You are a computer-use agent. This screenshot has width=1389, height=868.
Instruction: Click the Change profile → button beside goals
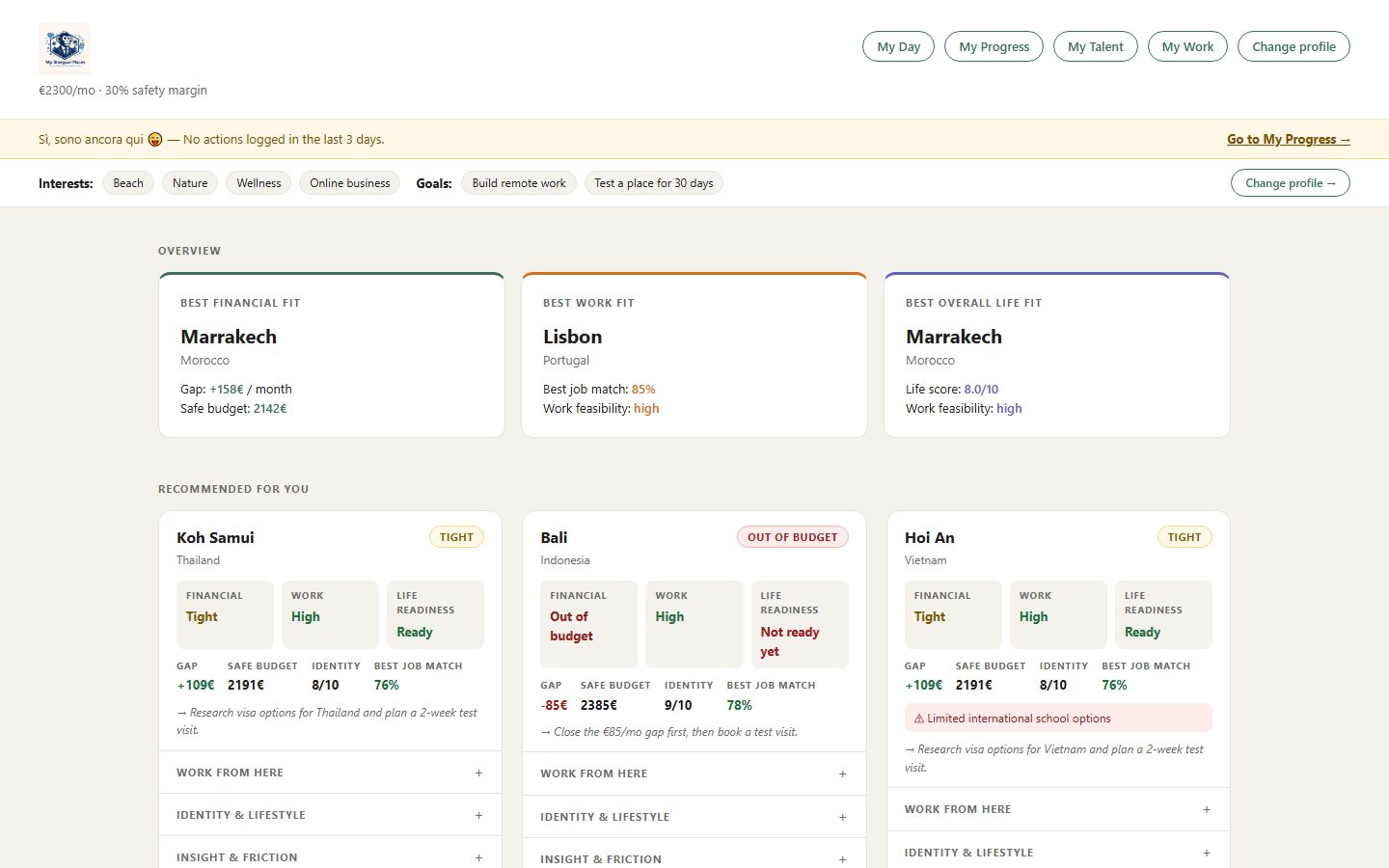tap(1291, 183)
